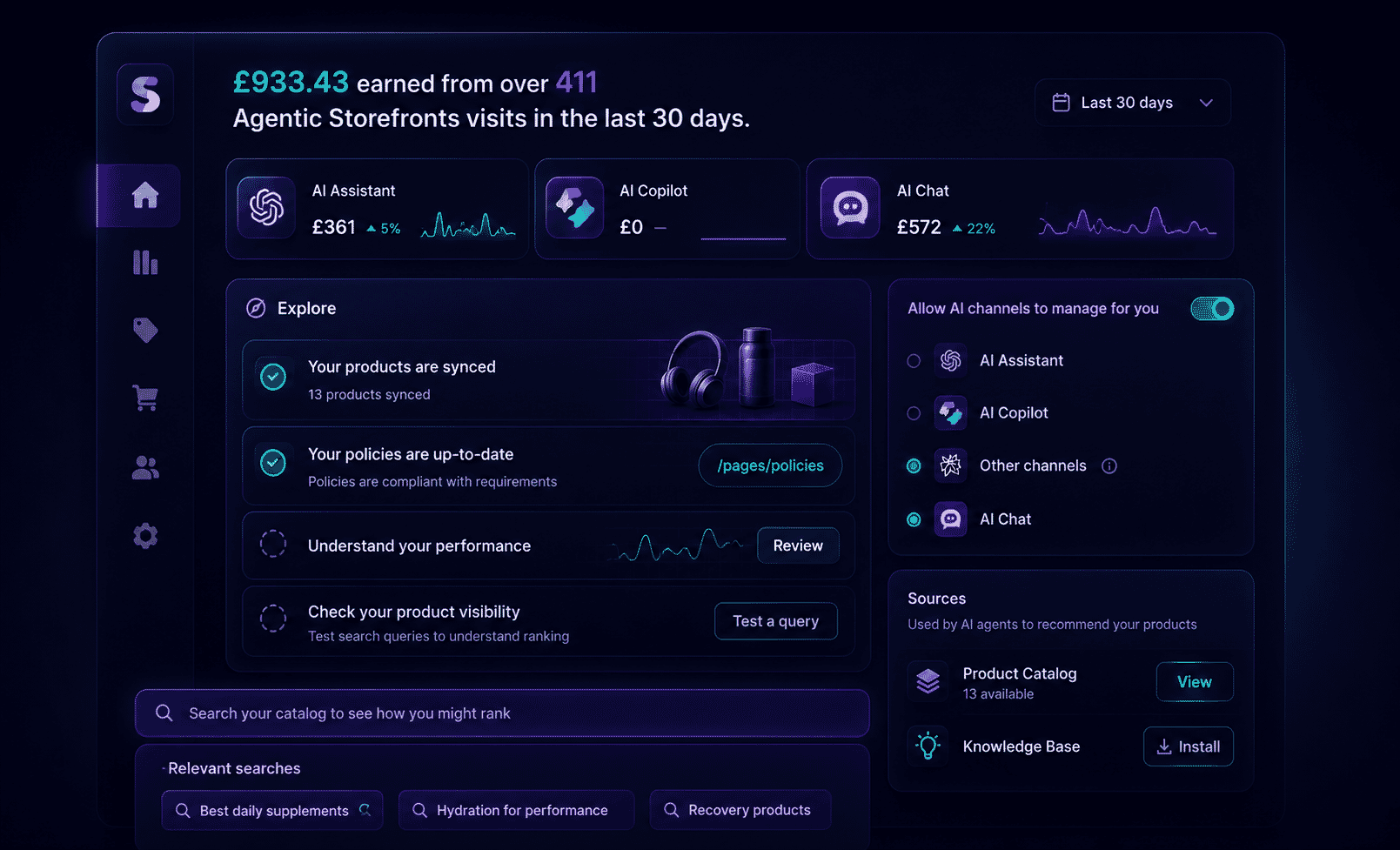Viewport: 1400px width, 850px height.
Task: Click the AI Assistant logo in channel list
Action: (x=951, y=360)
